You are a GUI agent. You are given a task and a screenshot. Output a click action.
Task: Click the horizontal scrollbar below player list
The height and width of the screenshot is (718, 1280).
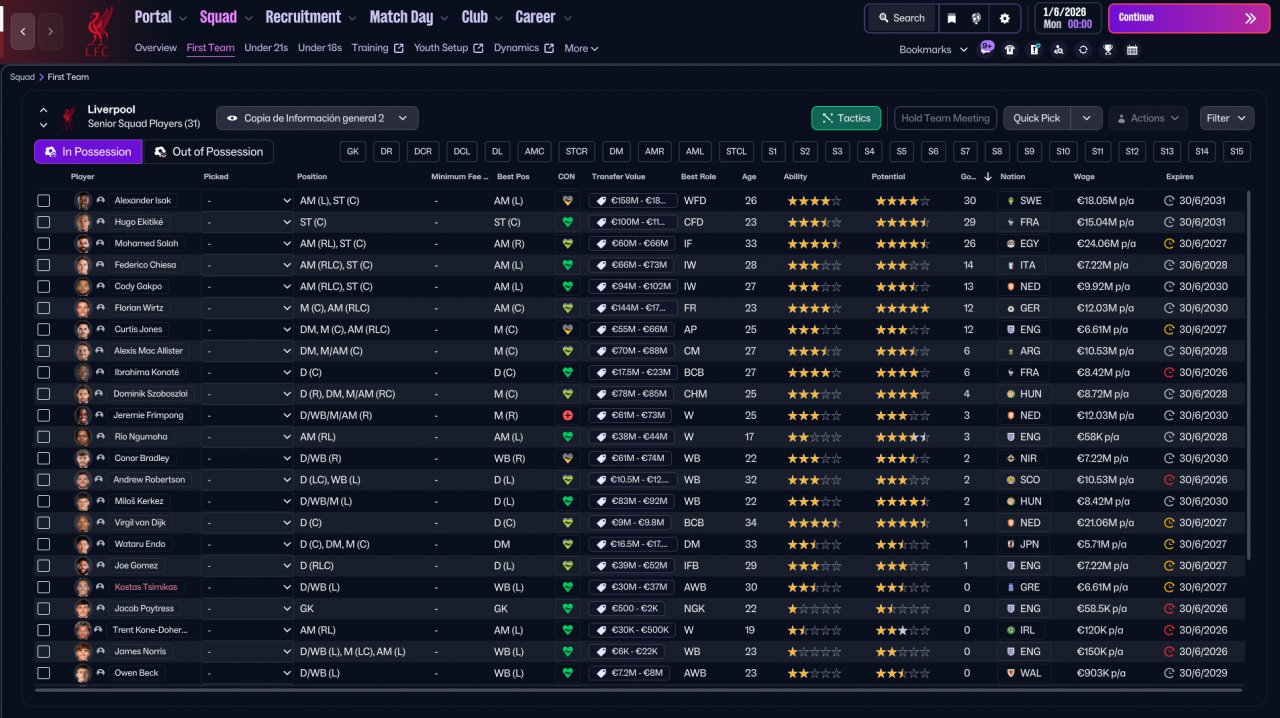click(640, 689)
